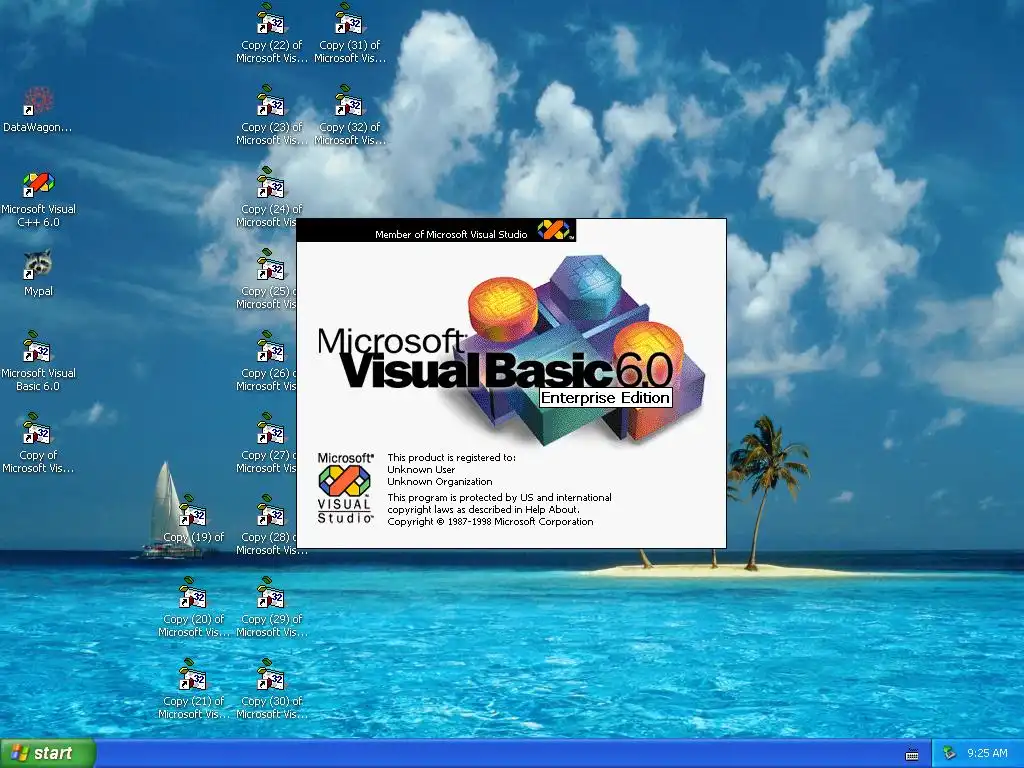Click the Windows Start button
The width and height of the screenshot is (1024, 768).
click(x=48, y=753)
